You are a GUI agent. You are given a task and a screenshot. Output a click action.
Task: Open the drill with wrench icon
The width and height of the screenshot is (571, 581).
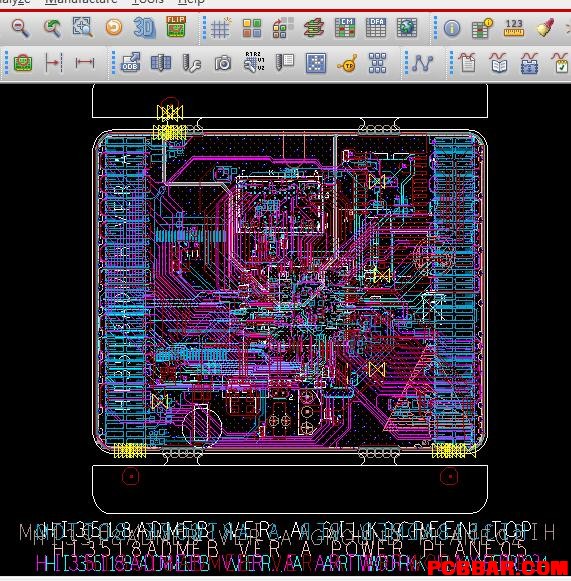click(192, 63)
